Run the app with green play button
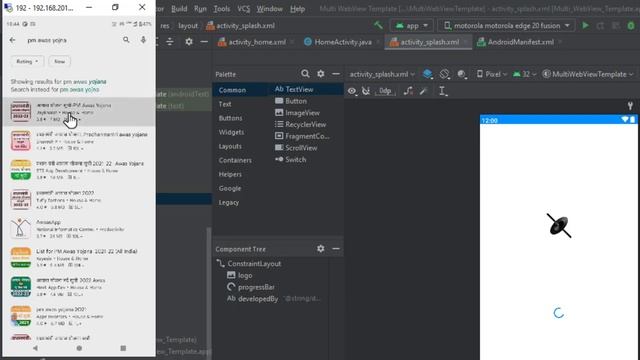Viewport: 640px width, 360px height. [585, 25]
